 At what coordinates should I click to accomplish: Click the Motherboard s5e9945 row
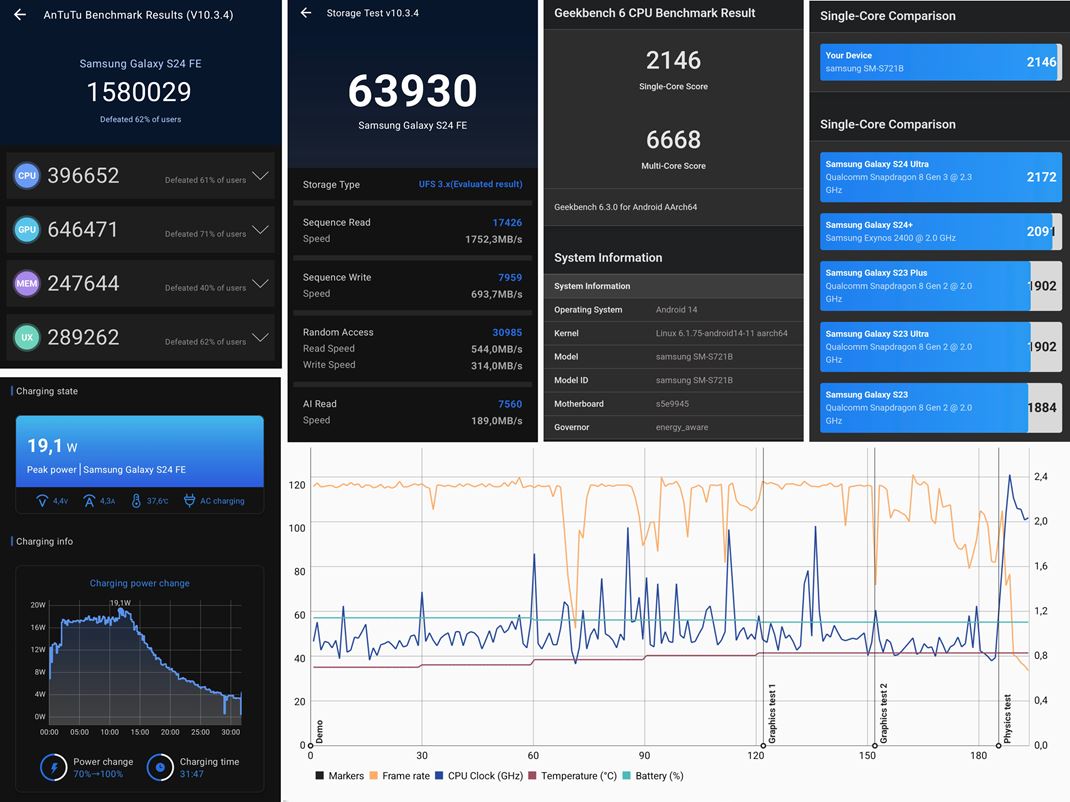(x=674, y=404)
